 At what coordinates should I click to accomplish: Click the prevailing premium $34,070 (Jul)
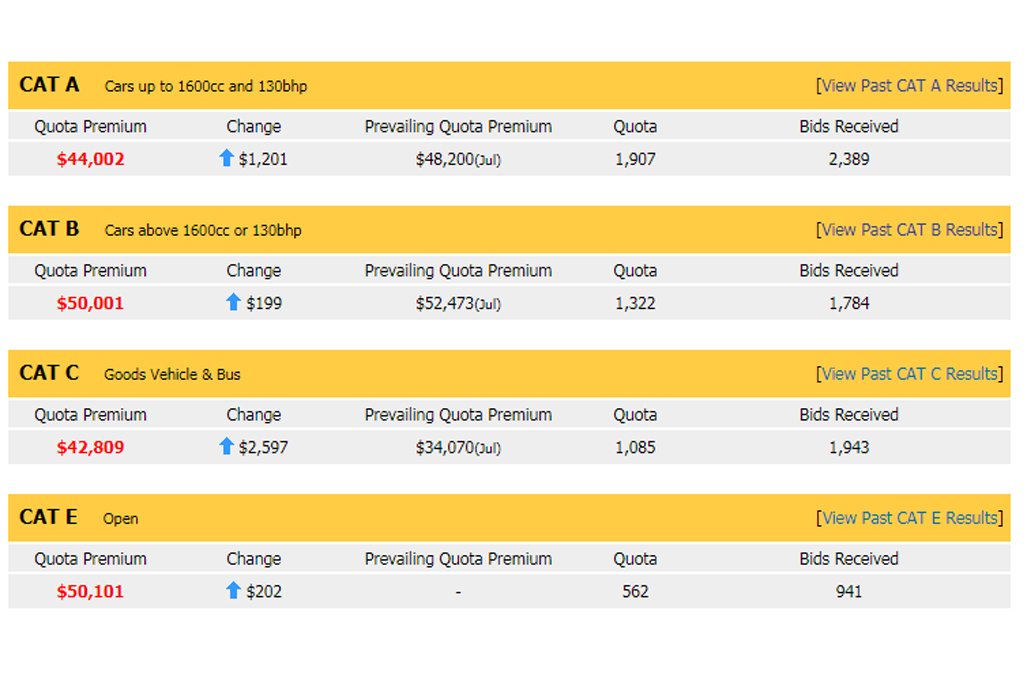tap(458, 448)
